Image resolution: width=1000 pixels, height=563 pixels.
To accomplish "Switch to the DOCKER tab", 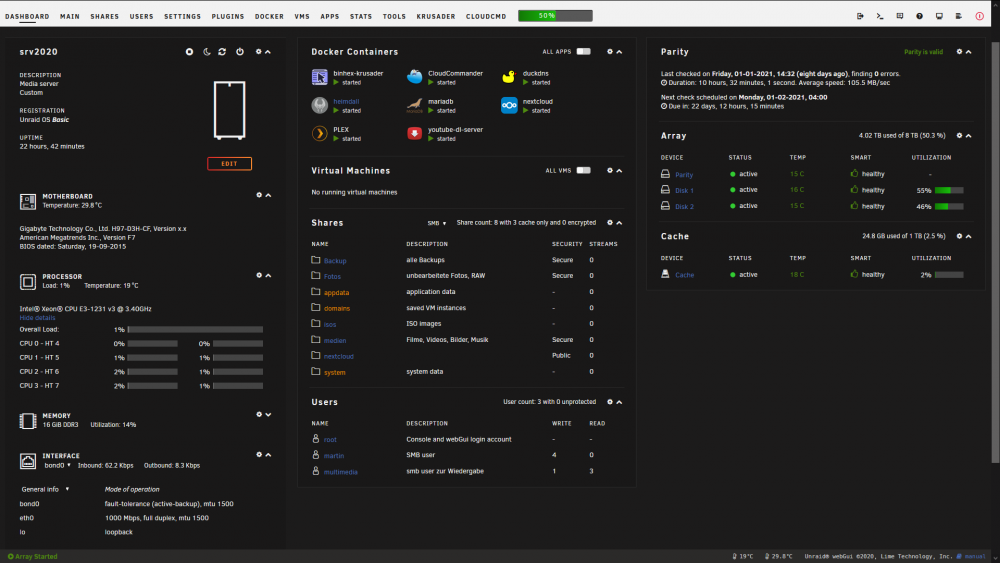I will point(269,17).
